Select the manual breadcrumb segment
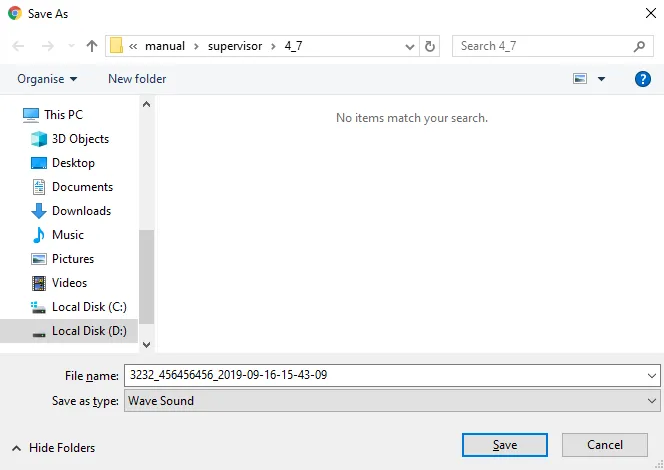The image size is (664, 470). point(165,46)
